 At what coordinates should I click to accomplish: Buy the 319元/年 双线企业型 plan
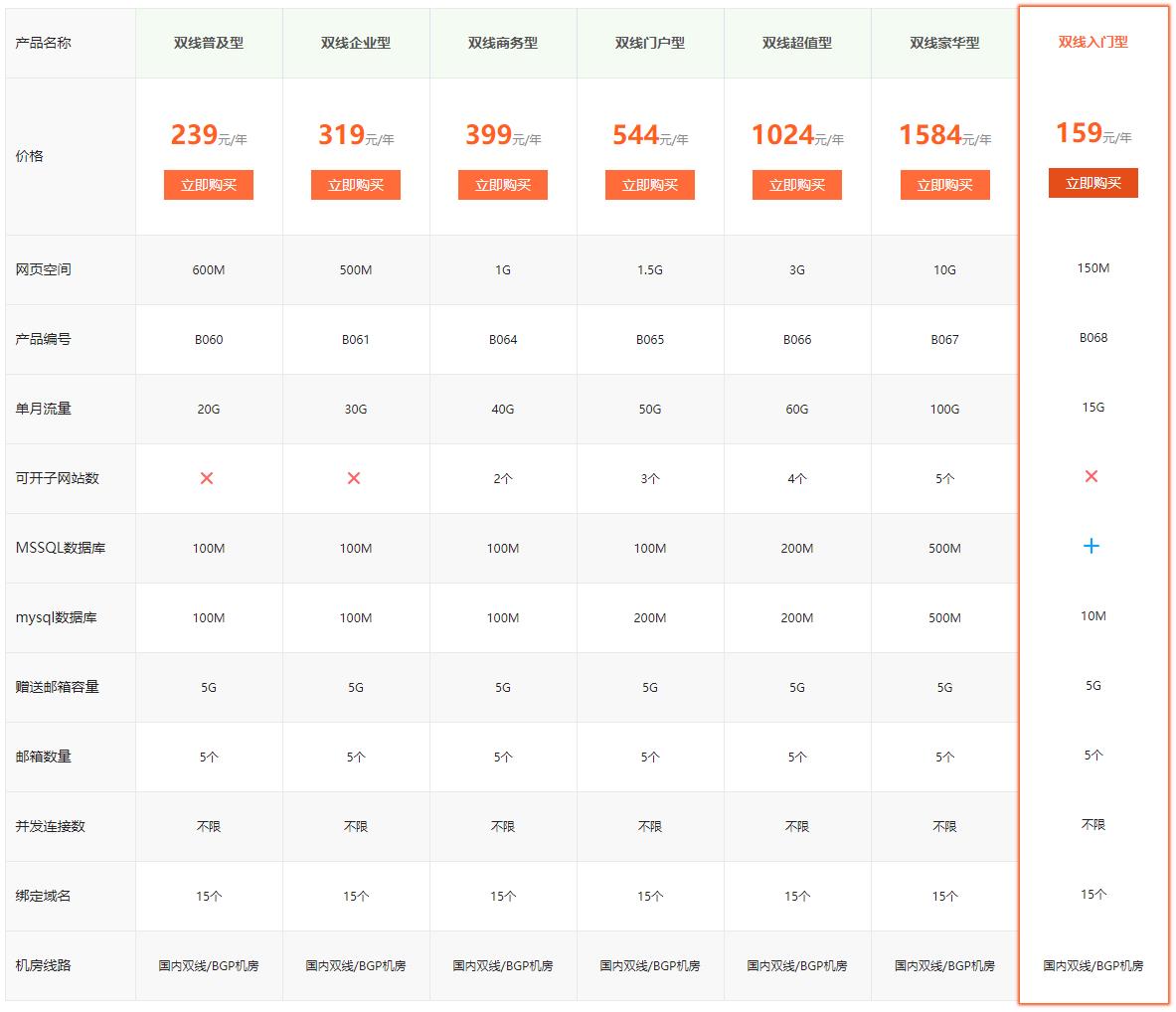[x=356, y=185]
